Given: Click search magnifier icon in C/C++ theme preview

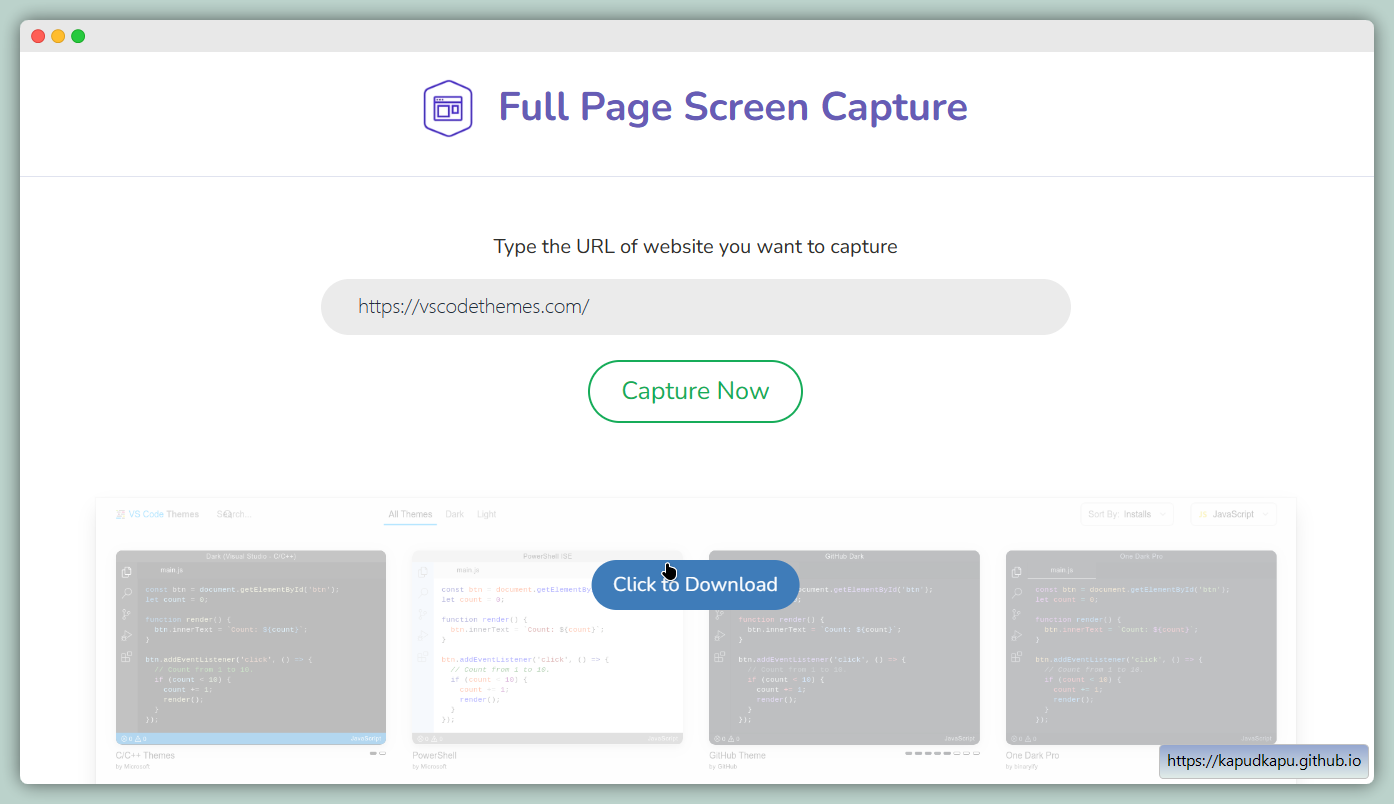Looking at the screenshot, I should click(x=127, y=593).
